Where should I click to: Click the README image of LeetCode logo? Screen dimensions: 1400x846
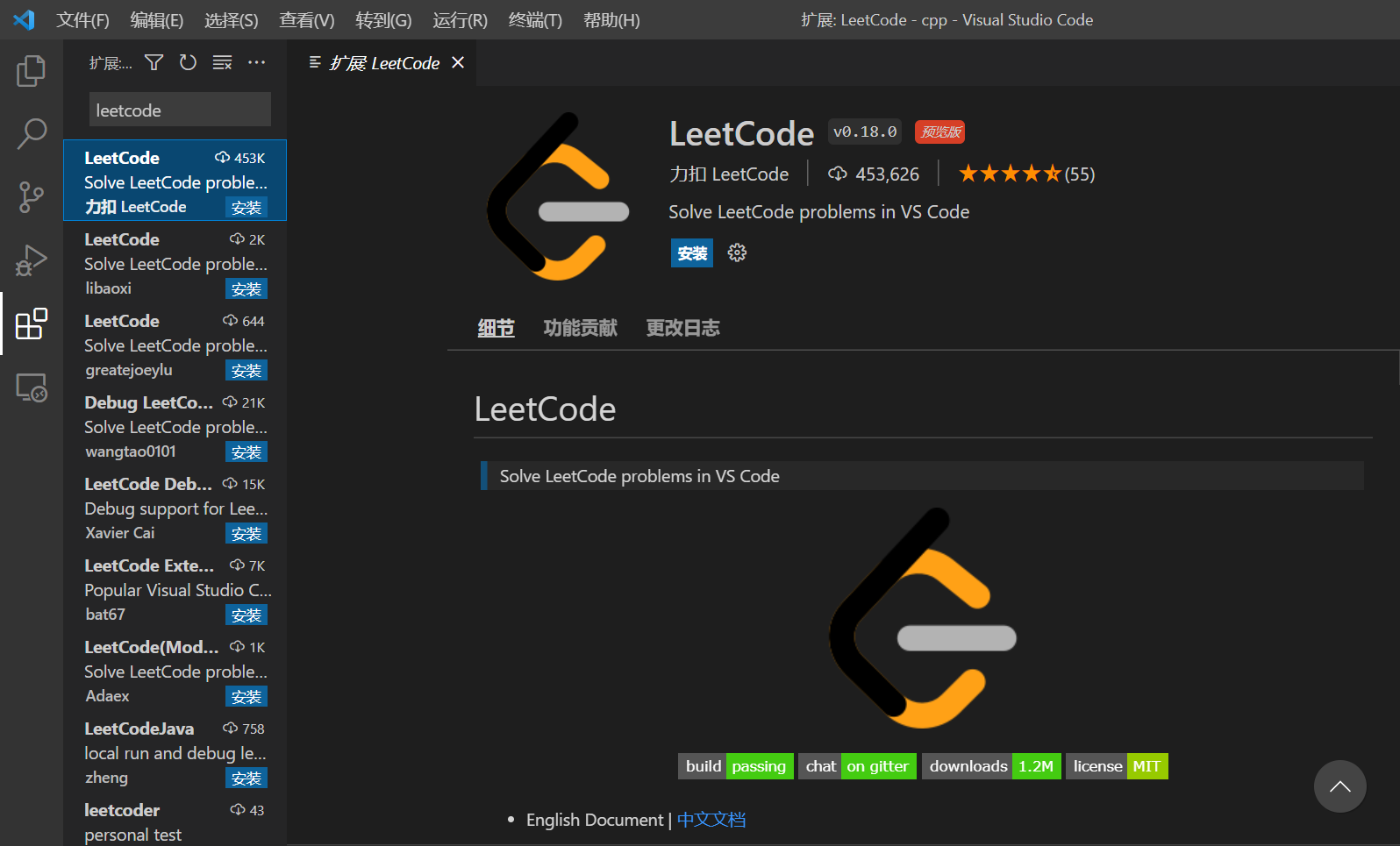(x=923, y=618)
